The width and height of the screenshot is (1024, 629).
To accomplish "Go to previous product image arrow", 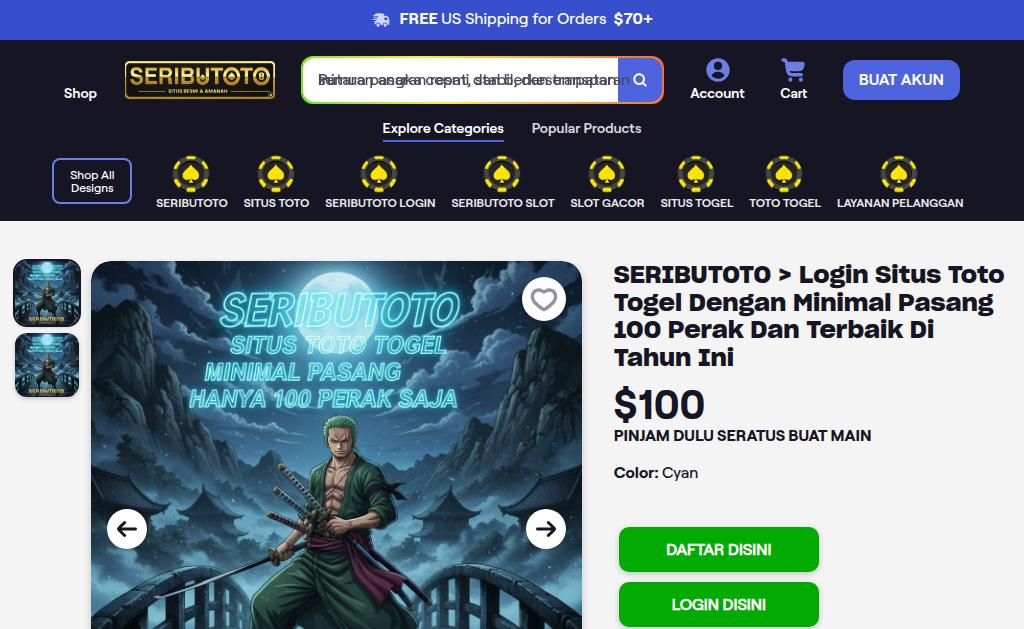I will (x=127, y=528).
